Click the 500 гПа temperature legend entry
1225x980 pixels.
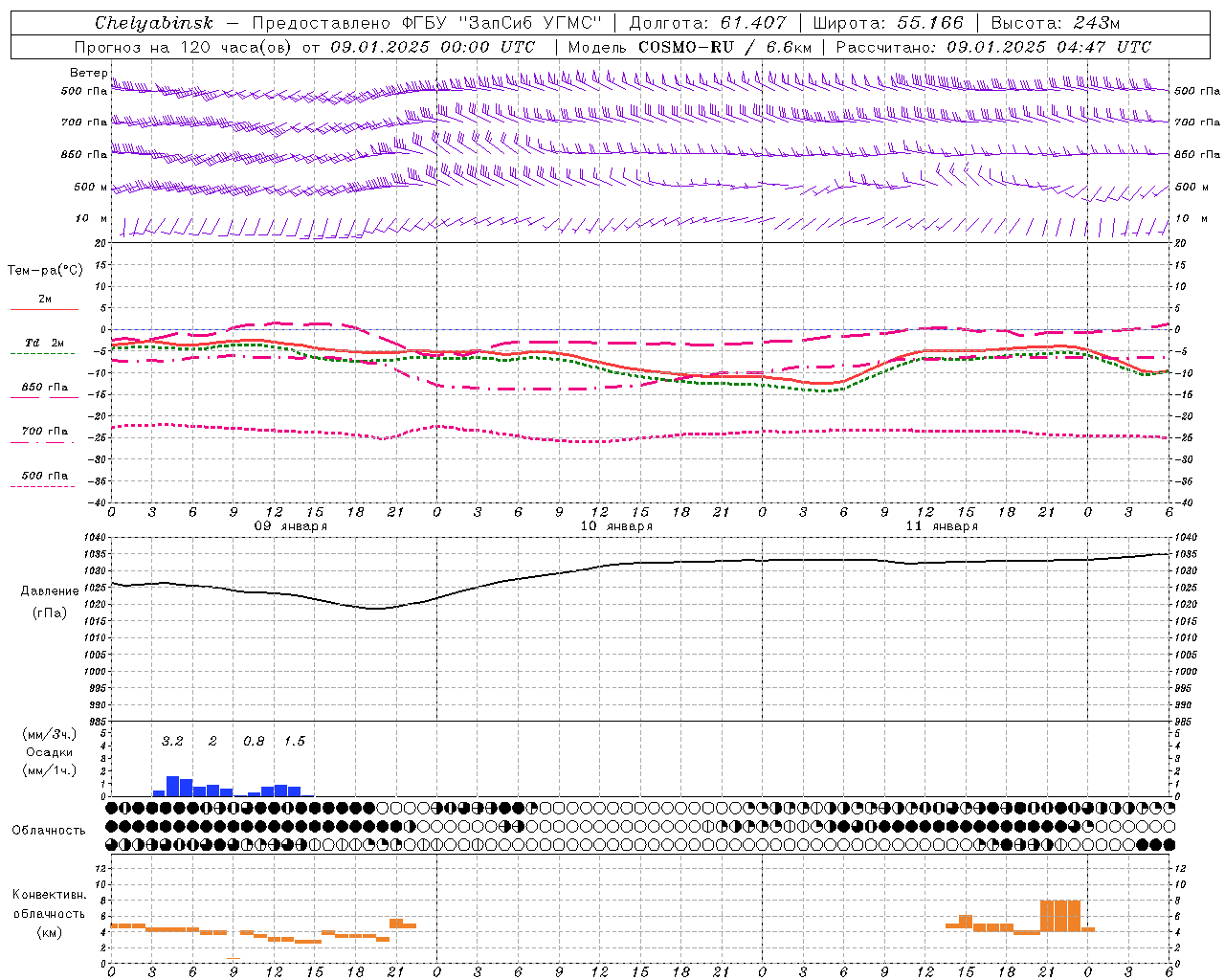click(44, 479)
